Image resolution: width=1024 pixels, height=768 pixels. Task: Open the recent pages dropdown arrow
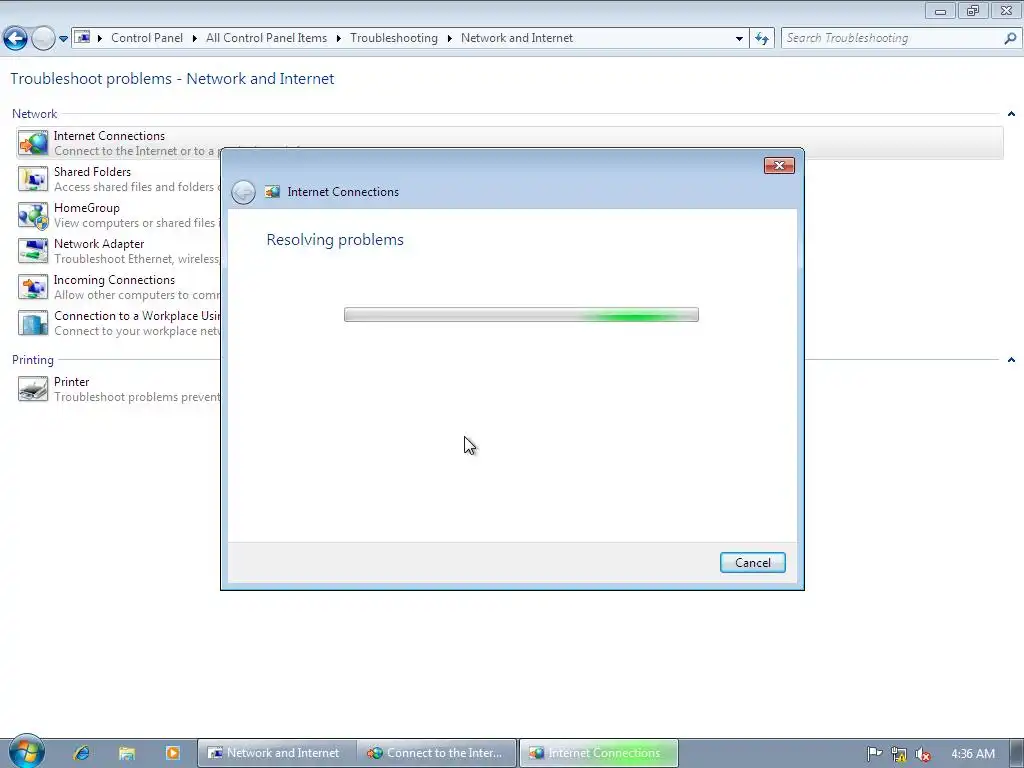point(63,39)
